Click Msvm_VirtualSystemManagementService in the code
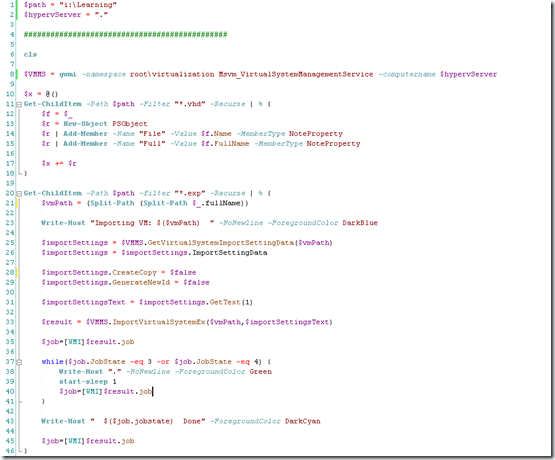Viewport: 555px width, 460px height. click(296, 74)
